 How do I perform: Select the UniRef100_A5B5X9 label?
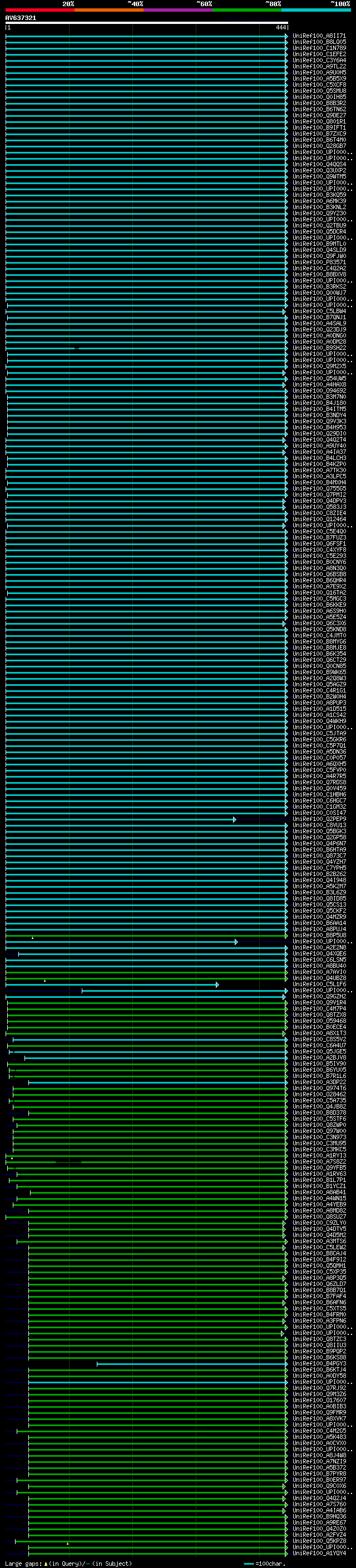[x=319, y=78]
